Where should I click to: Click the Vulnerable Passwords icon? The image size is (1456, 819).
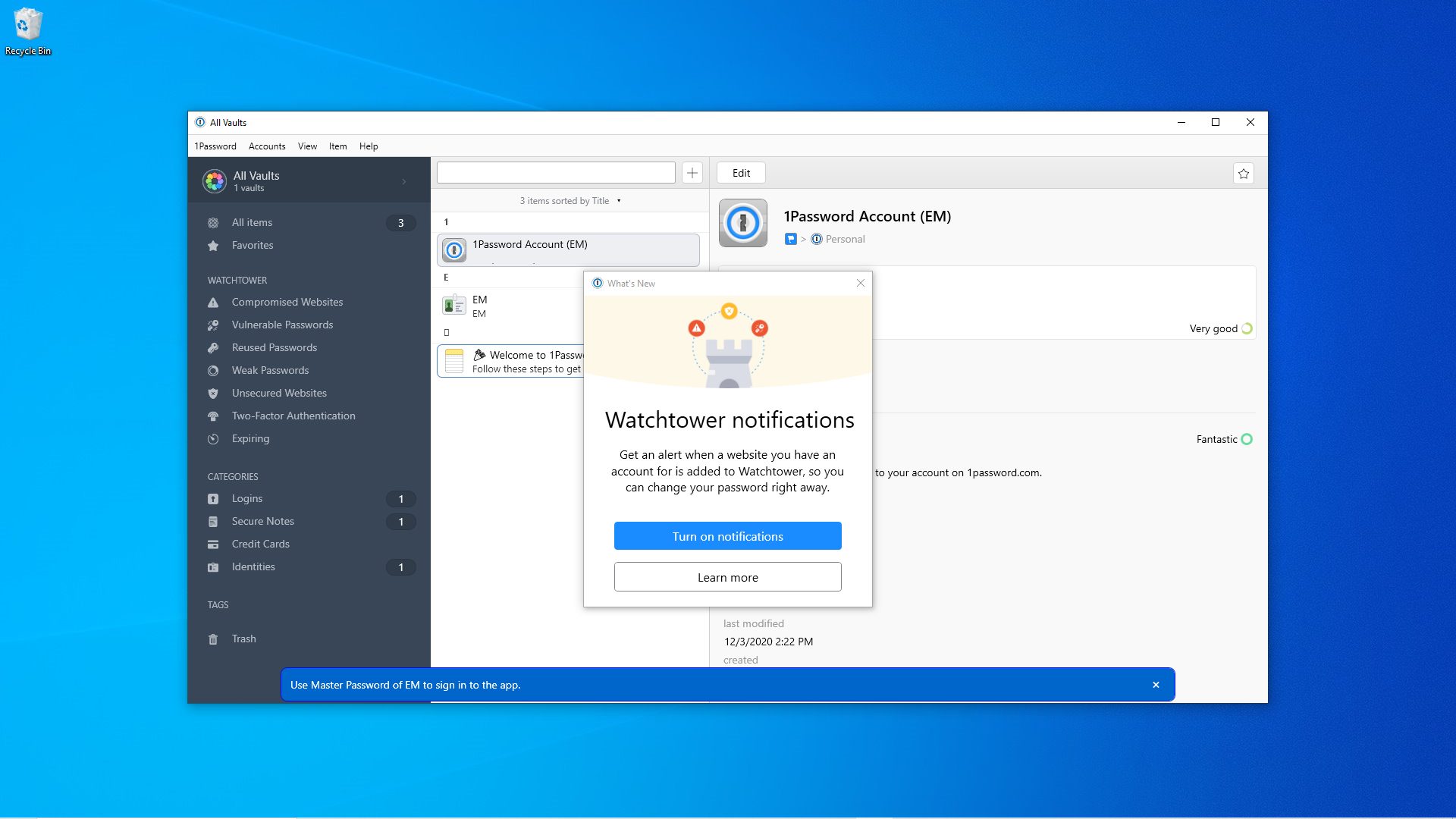[213, 325]
